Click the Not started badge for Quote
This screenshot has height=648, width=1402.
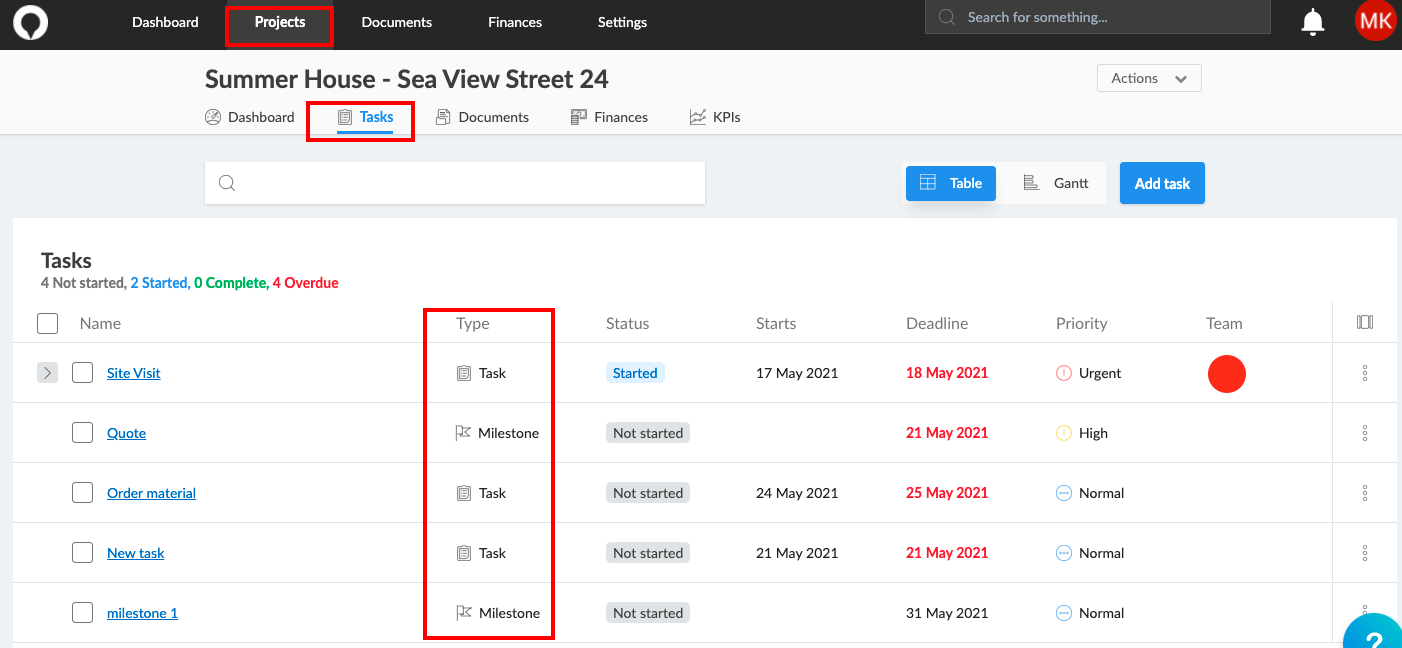point(648,433)
